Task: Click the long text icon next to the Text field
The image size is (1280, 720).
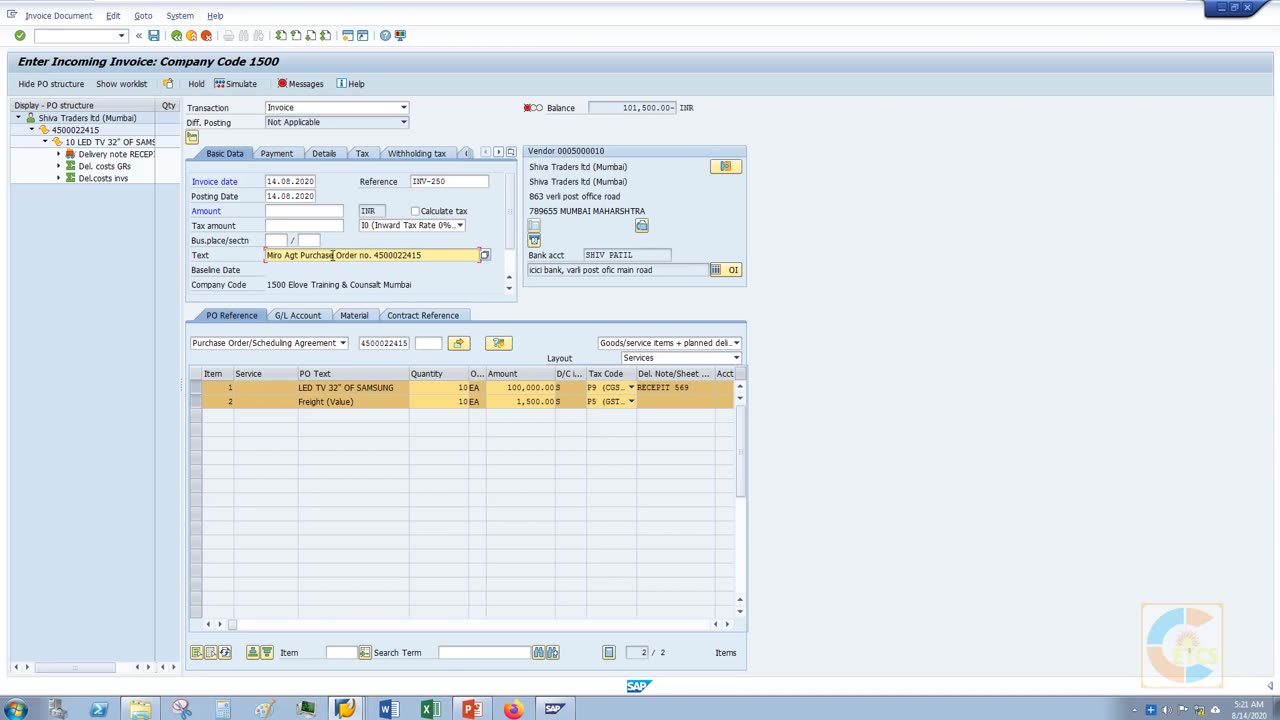Action: tap(485, 255)
